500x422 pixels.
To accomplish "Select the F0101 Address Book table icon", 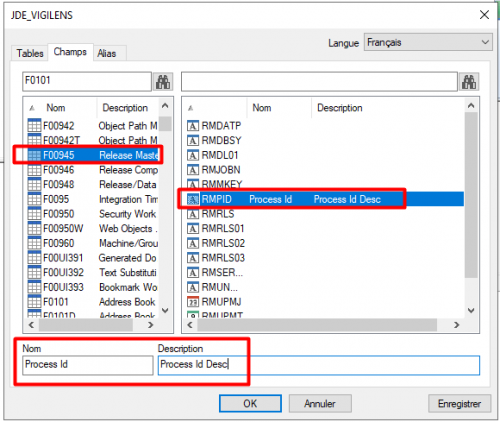I will coord(34,302).
